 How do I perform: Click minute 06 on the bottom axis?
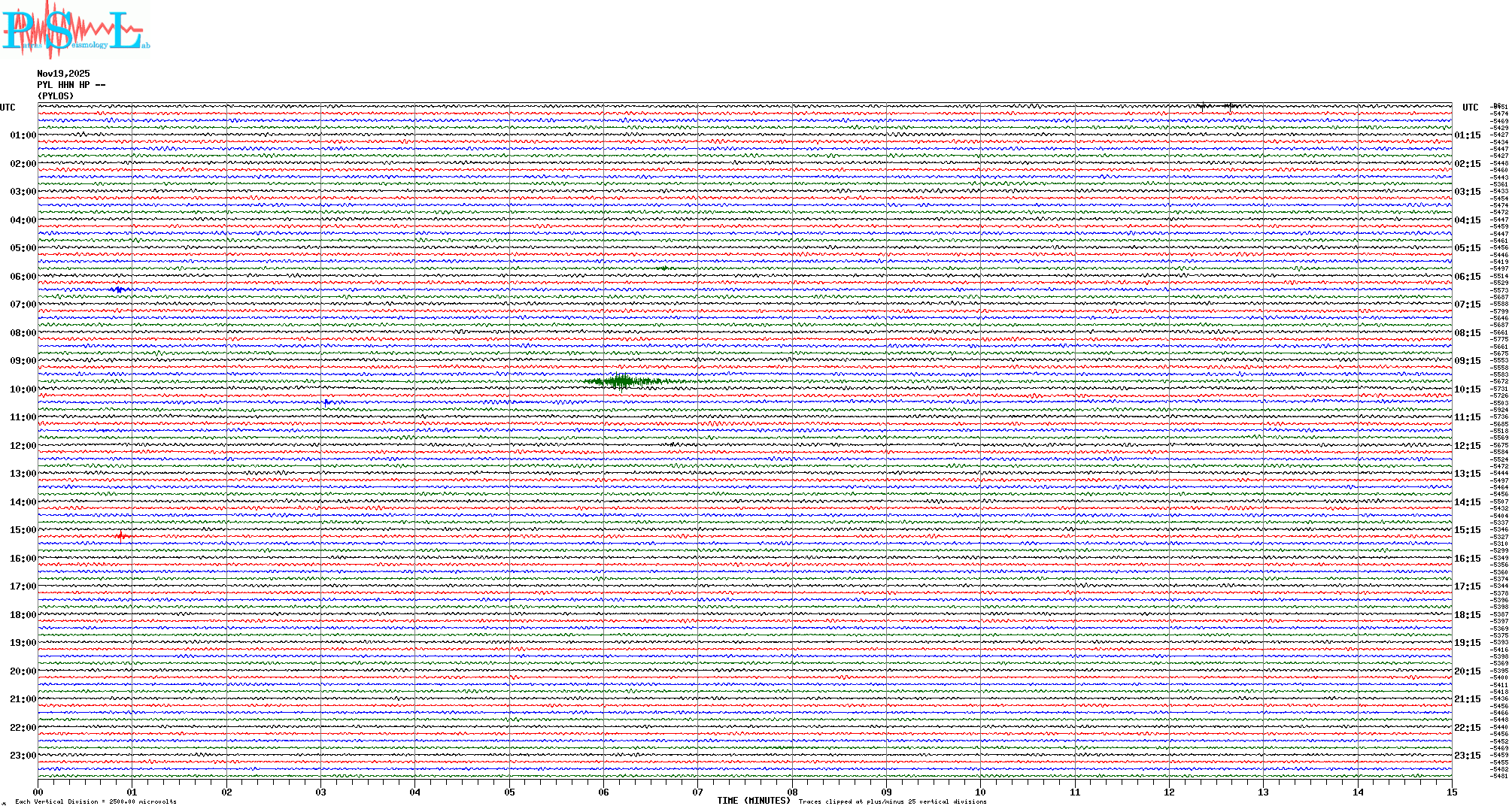pyautogui.click(x=603, y=792)
